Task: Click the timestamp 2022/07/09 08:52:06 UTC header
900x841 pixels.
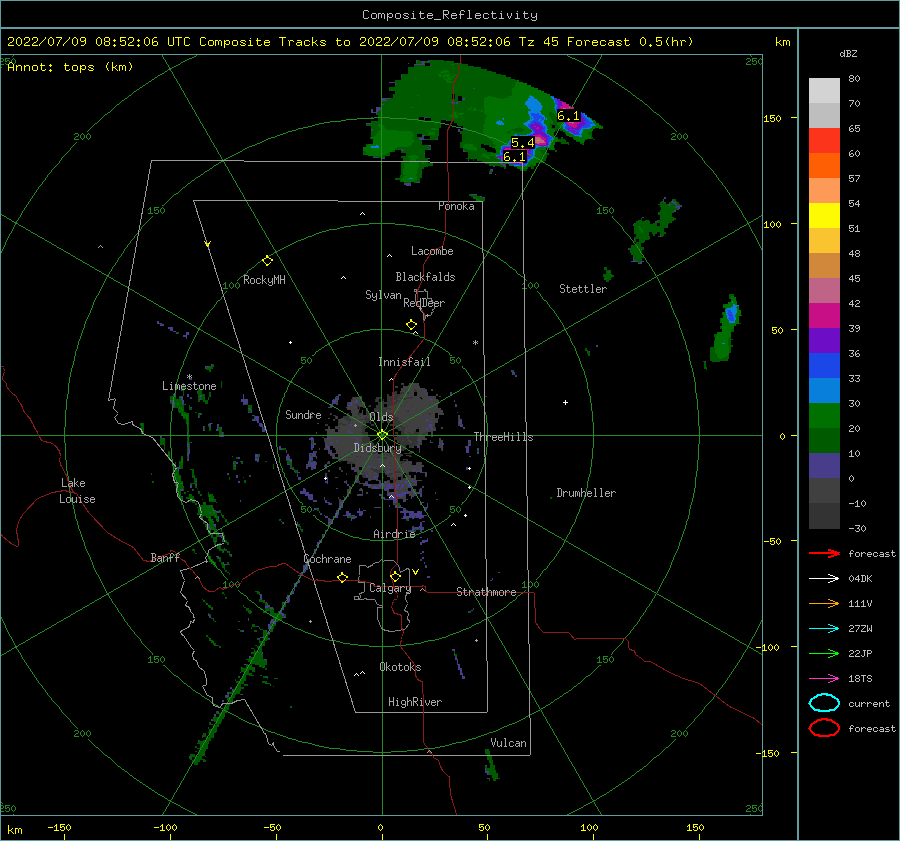Action: pyautogui.click(x=99, y=42)
